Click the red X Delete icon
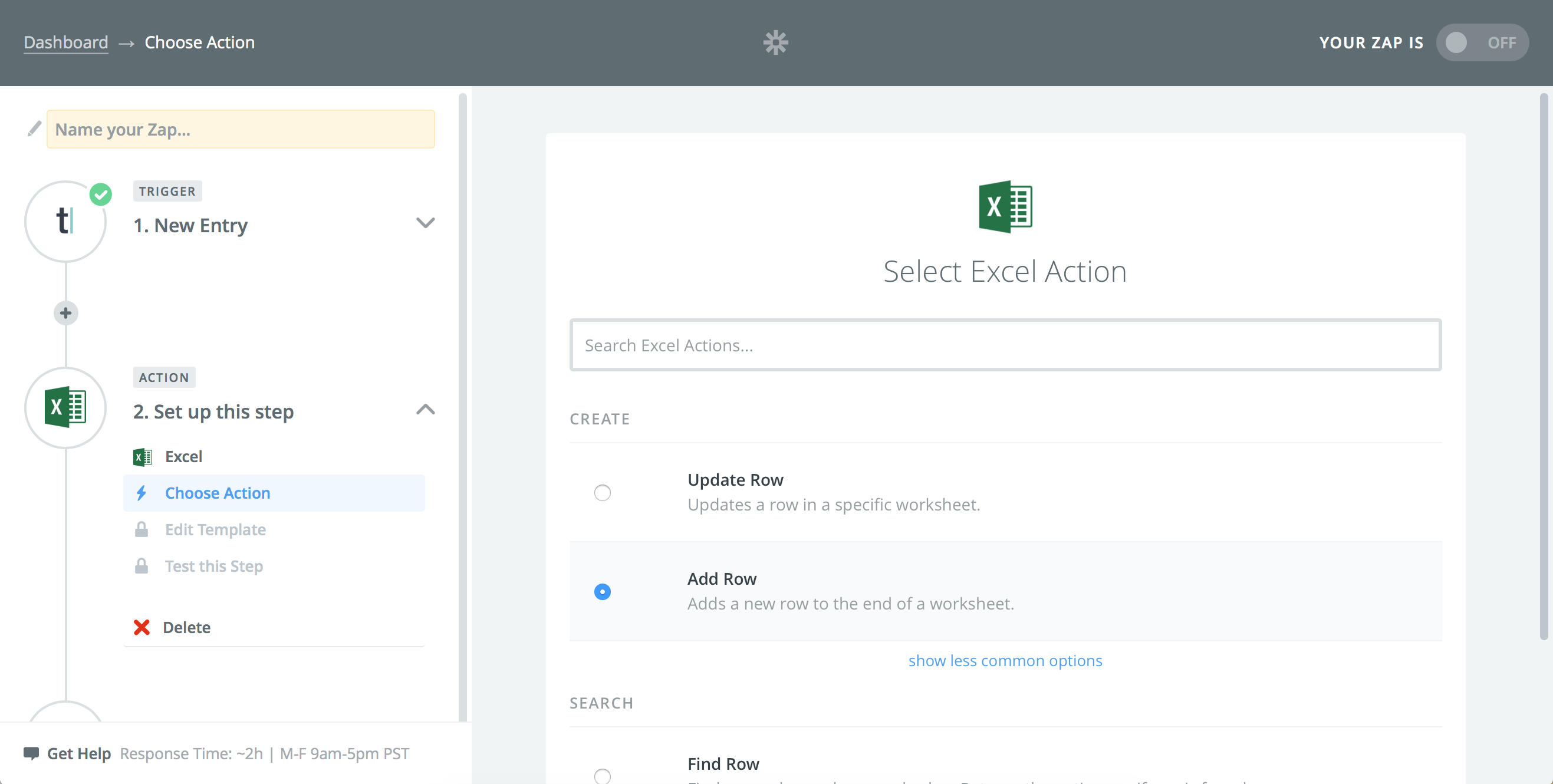1553x784 pixels. [x=143, y=626]
